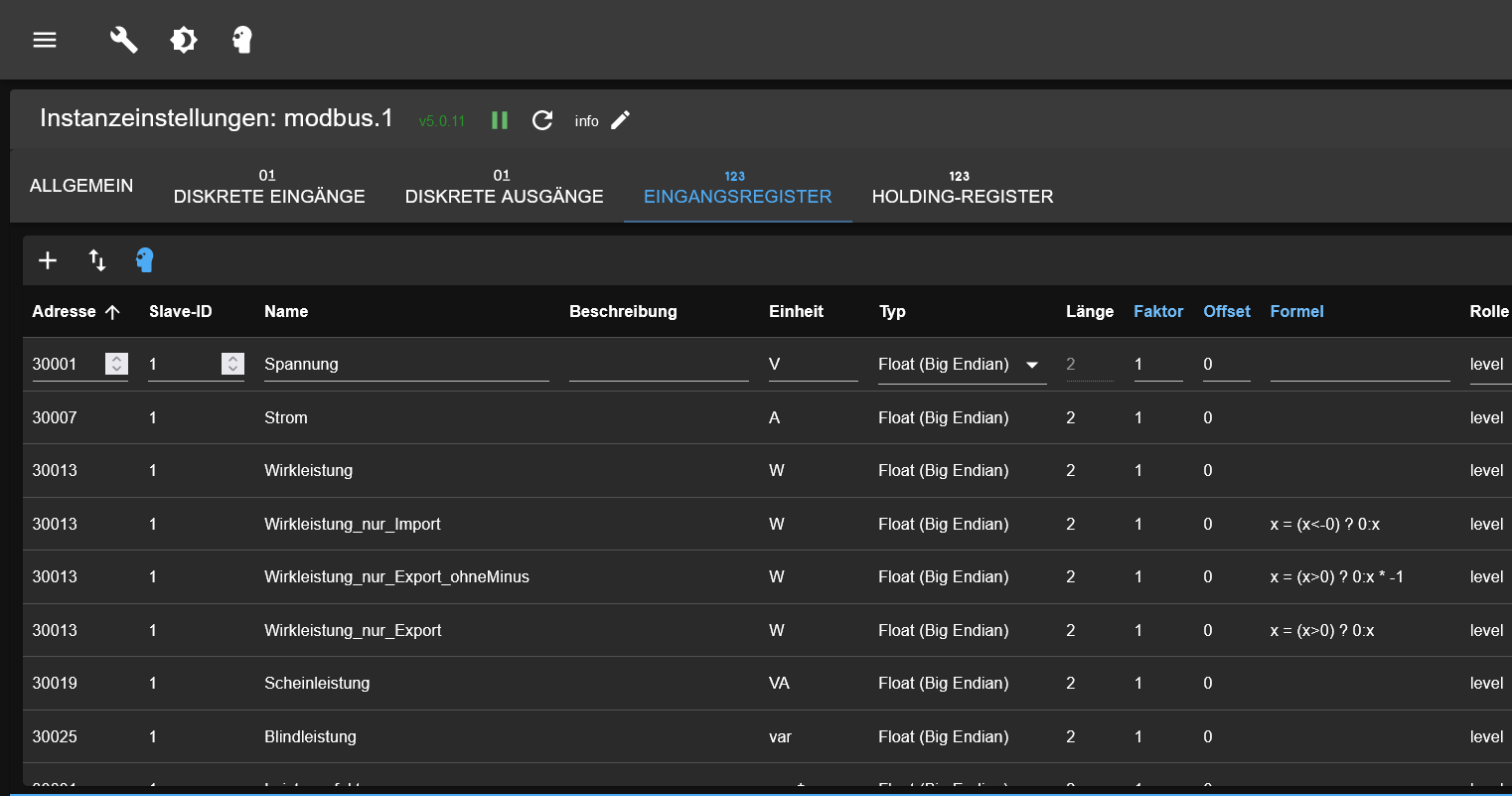Screen dimensions: 1512x796
Task: Click the import/export arrows icon
Action: [x=96, y=260]
